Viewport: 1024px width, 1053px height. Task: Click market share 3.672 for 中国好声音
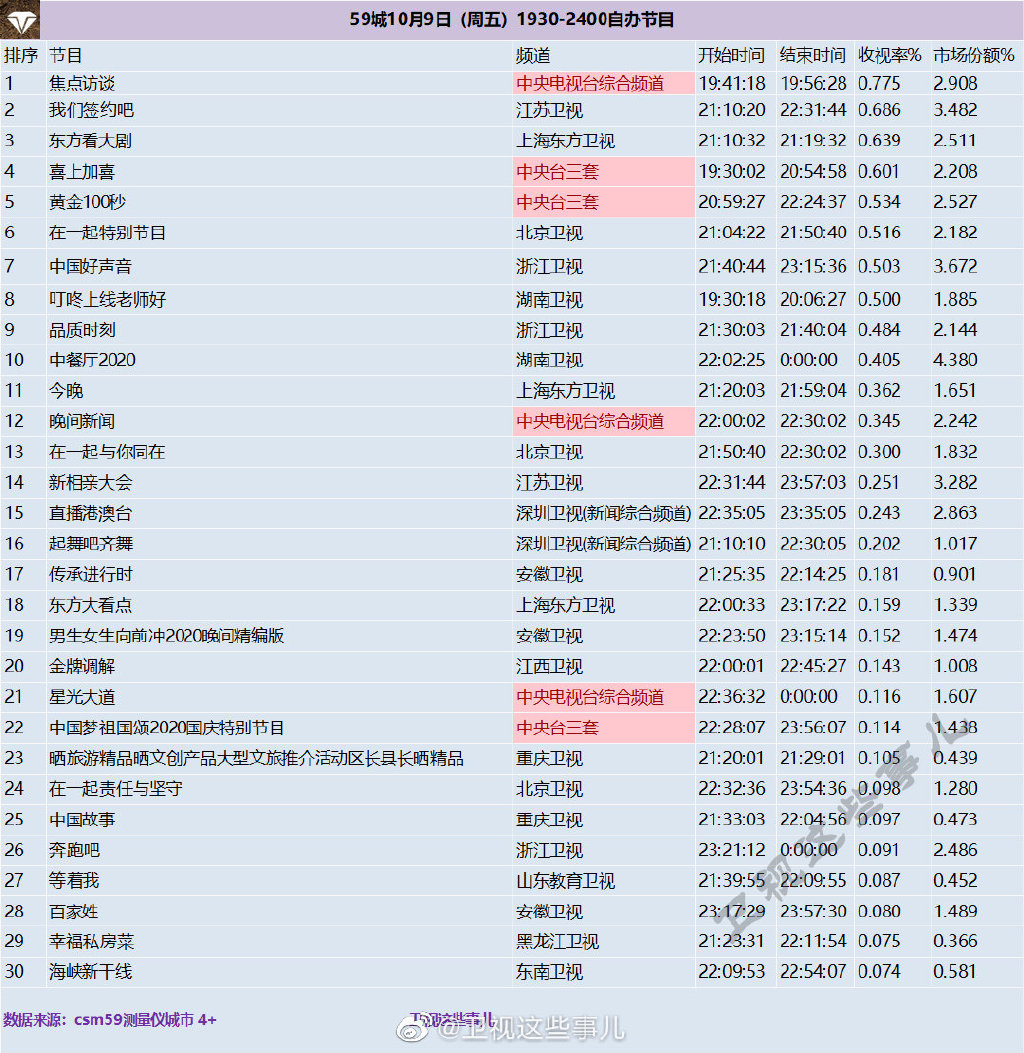[955, 267]
